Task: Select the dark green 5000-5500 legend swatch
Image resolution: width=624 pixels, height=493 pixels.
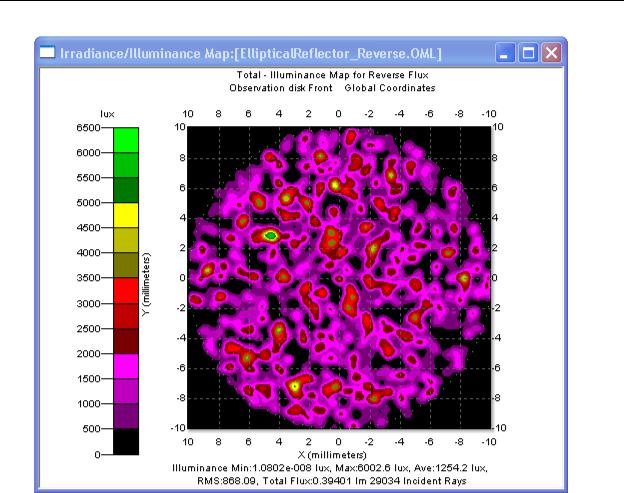Action: 126,190
